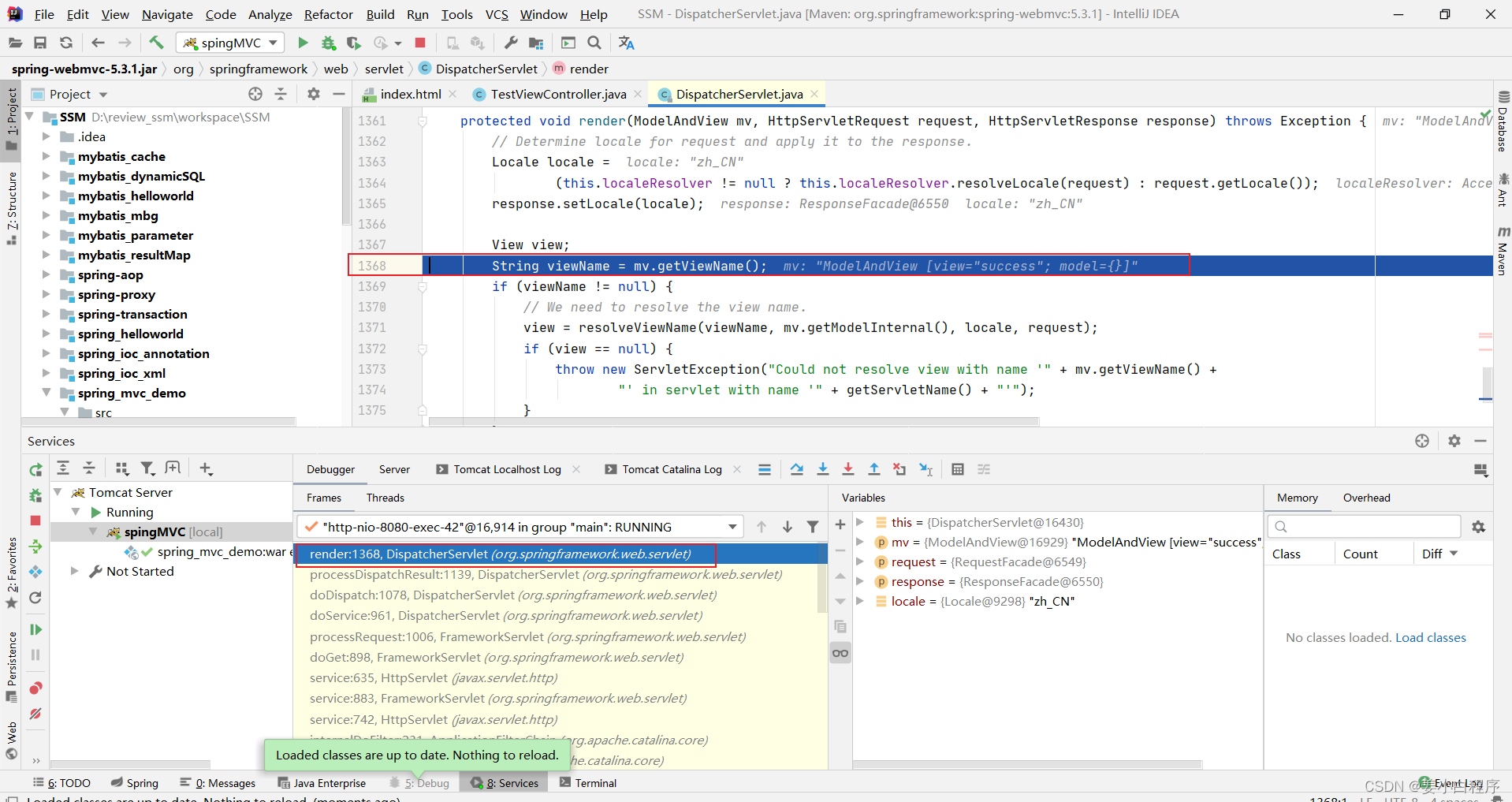Expand the mv variable node
Viewport: 1512px width, 802px height.
pos(860,542)
